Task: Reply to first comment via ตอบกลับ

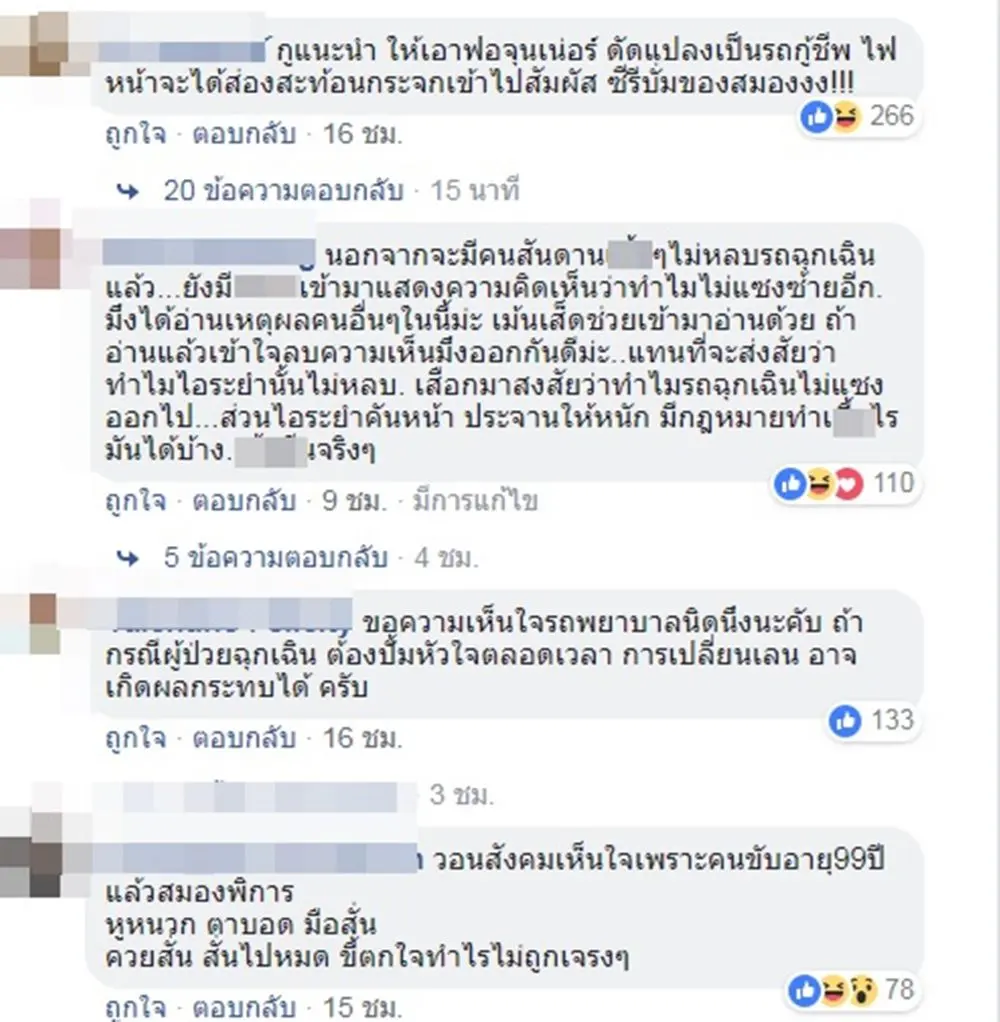Action: click(244, 135)
